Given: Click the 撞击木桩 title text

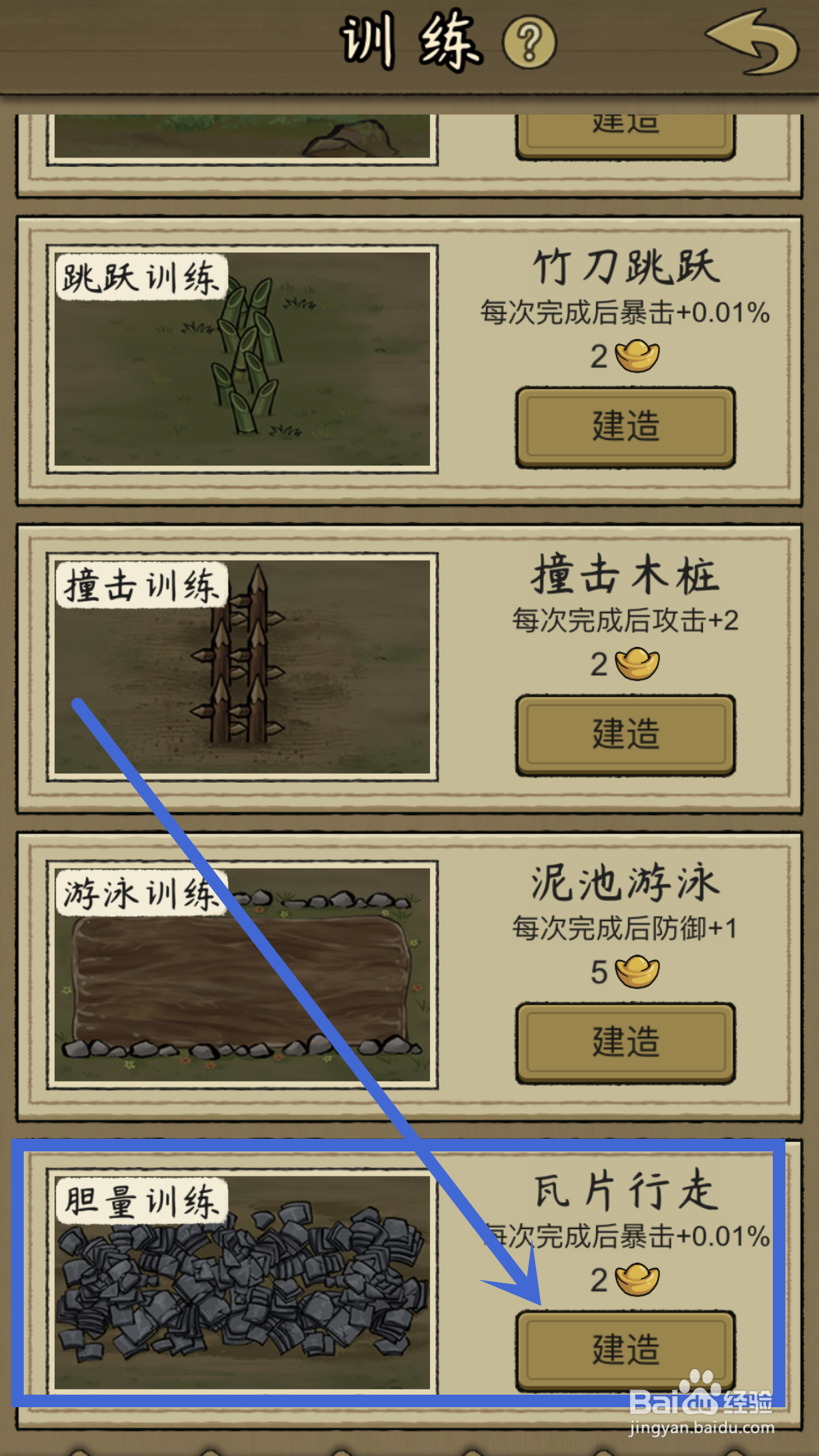Looking at the screenshot, I should (625, 575).
